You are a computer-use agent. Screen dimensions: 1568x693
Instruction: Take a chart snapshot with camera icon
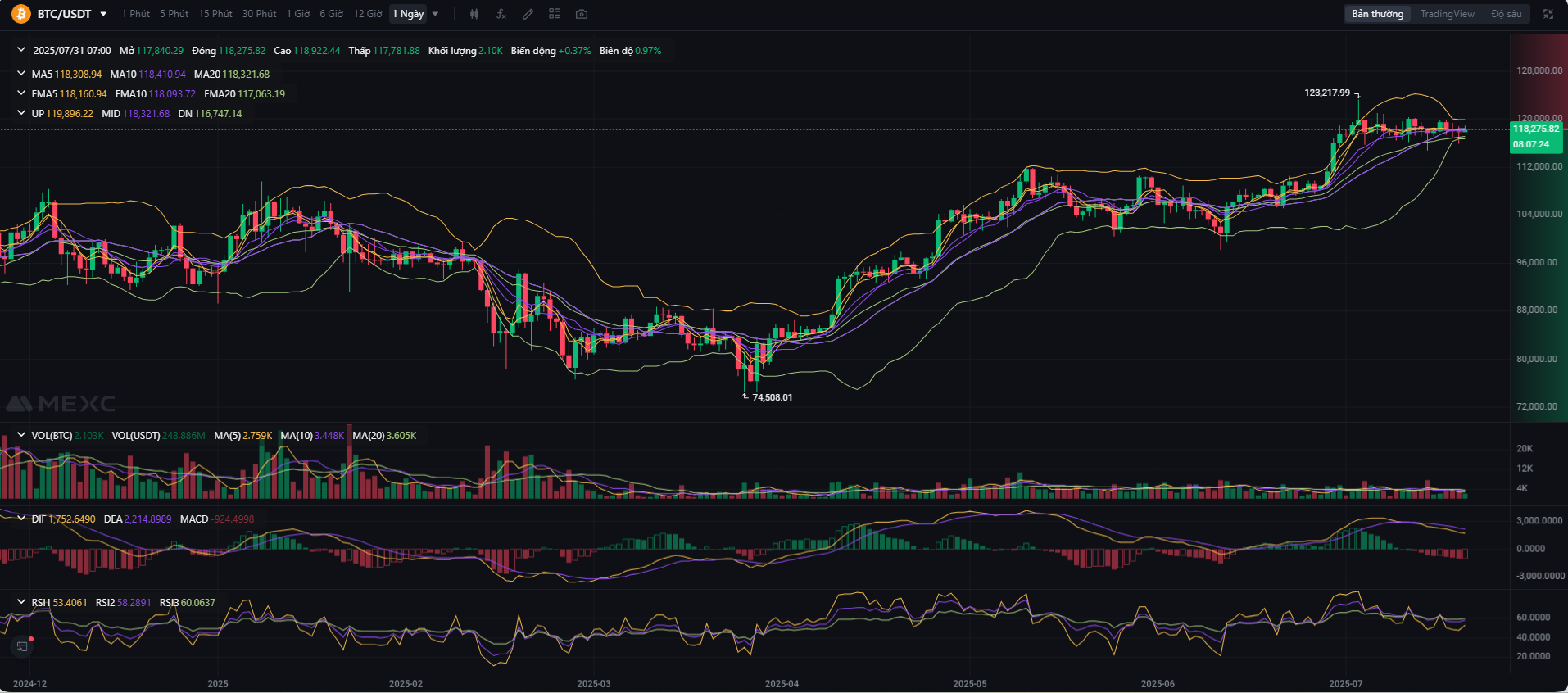[582, 14]
